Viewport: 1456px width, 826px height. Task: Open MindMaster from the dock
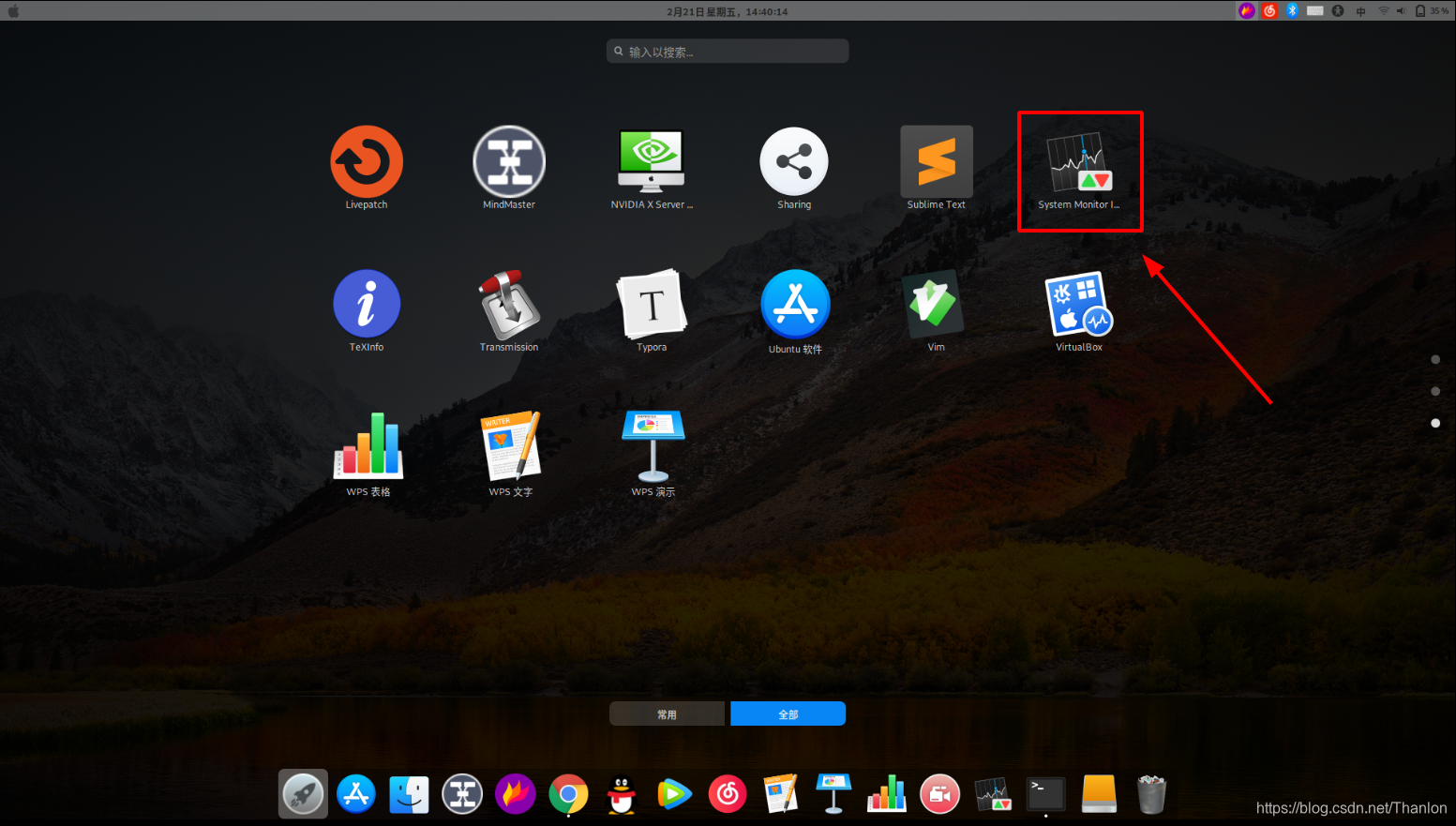pos(462,794)
